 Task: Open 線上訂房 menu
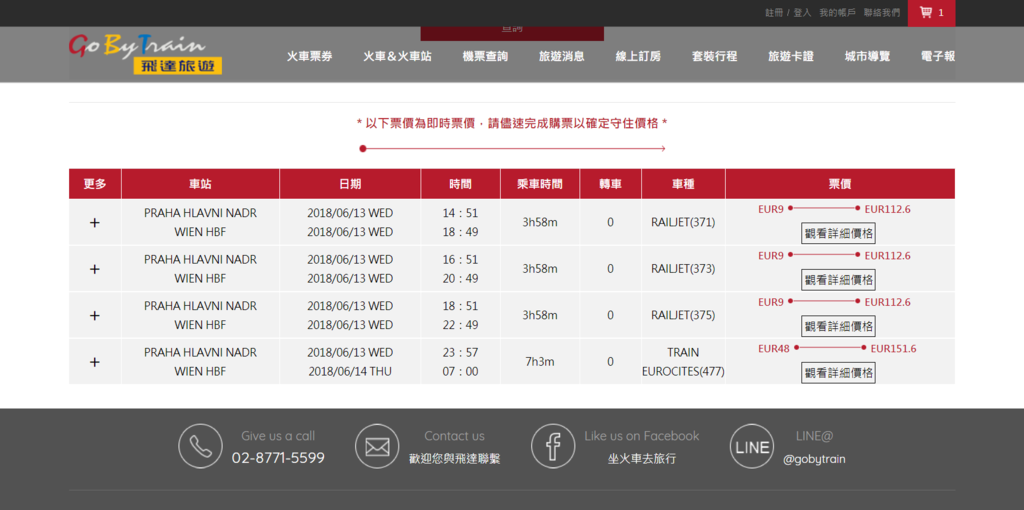(638, 56)
